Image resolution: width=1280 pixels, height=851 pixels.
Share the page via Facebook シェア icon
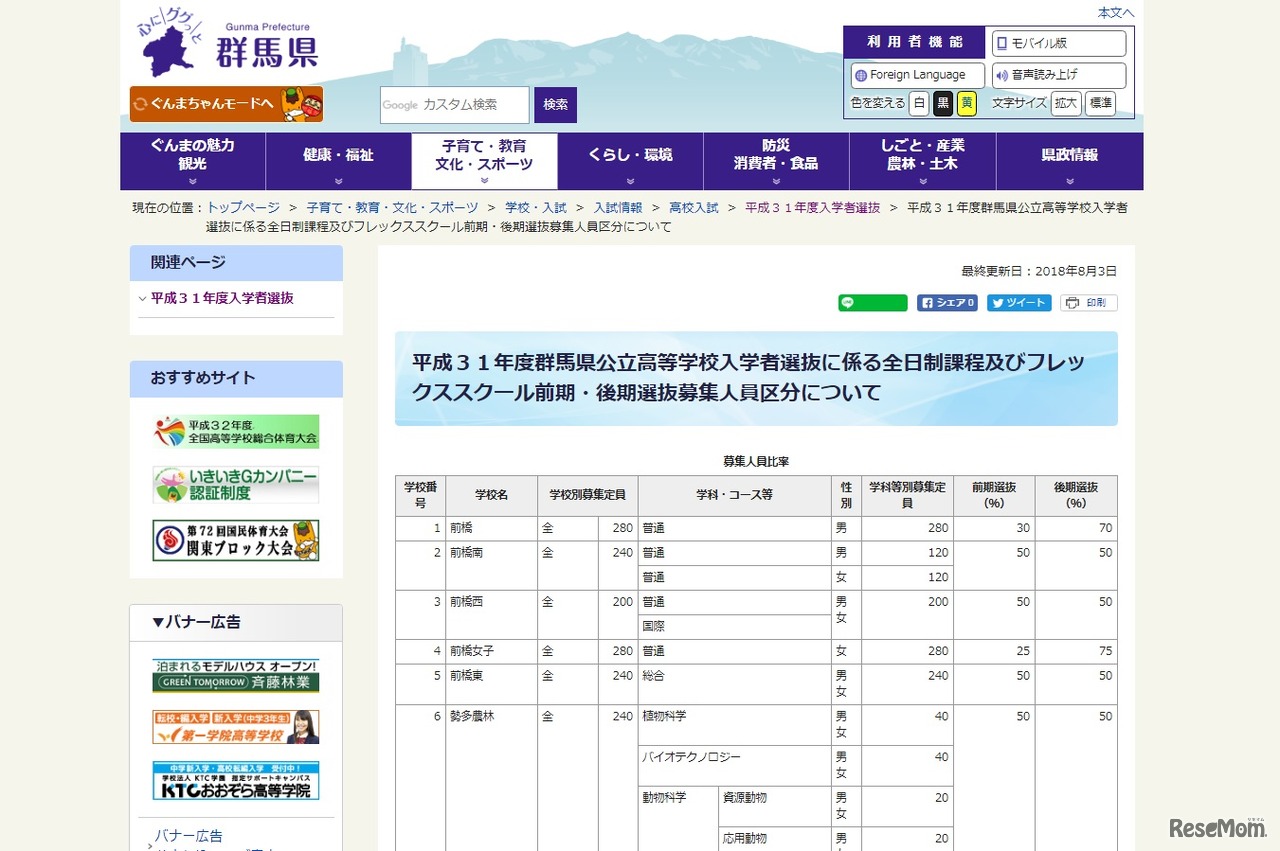tap(946, 302)
